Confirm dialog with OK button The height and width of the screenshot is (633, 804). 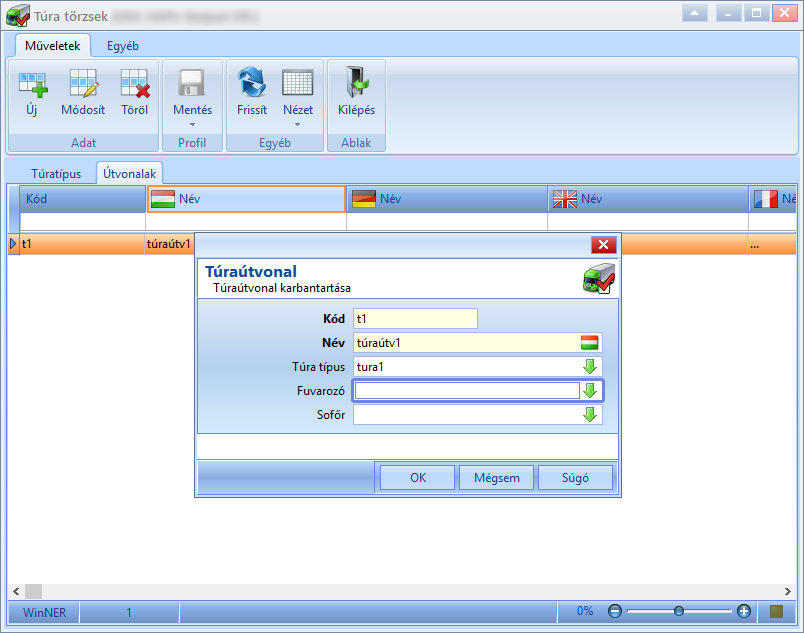(417, 478)
